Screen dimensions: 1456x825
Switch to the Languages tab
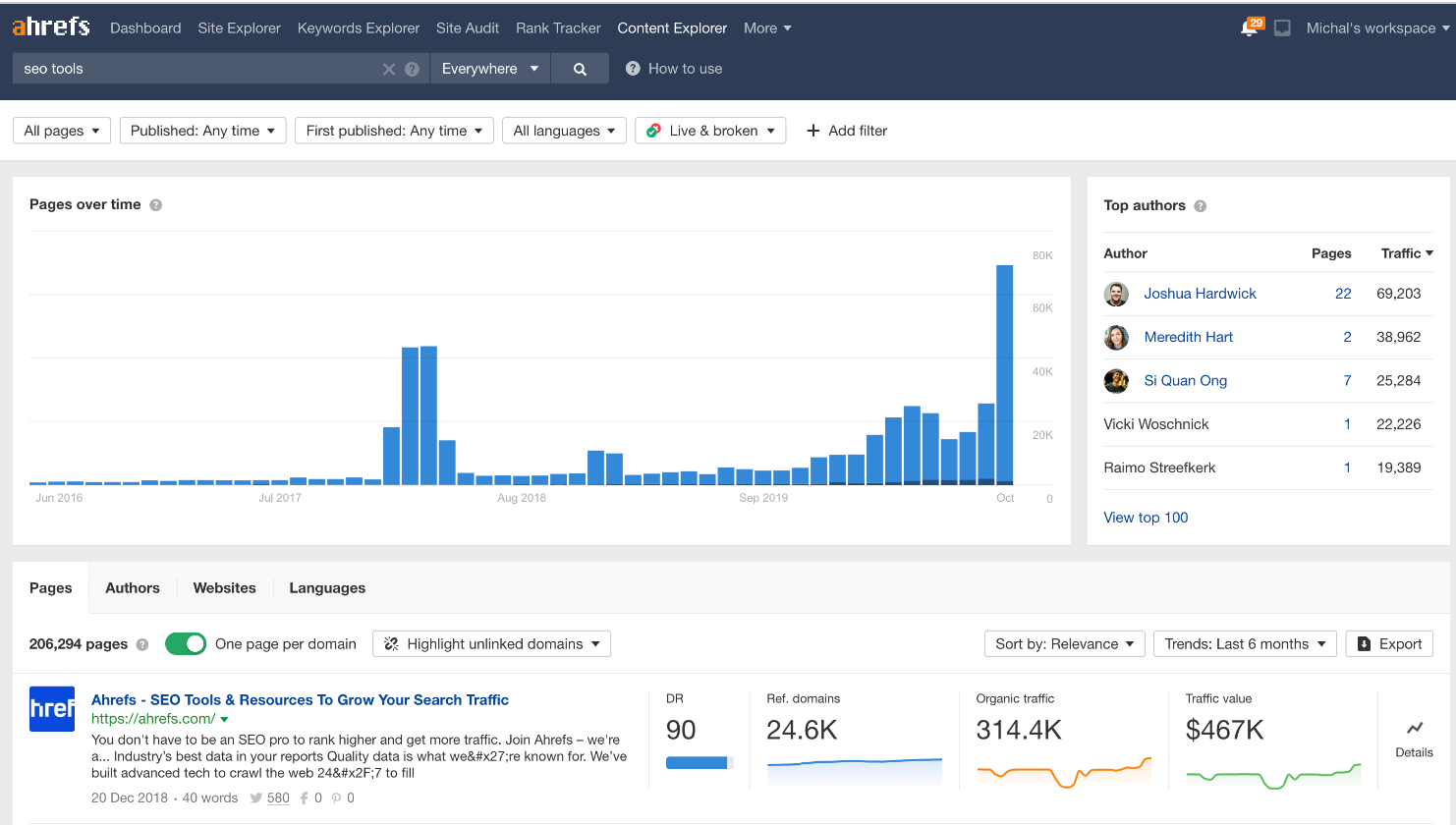click(x=327, y=588)
